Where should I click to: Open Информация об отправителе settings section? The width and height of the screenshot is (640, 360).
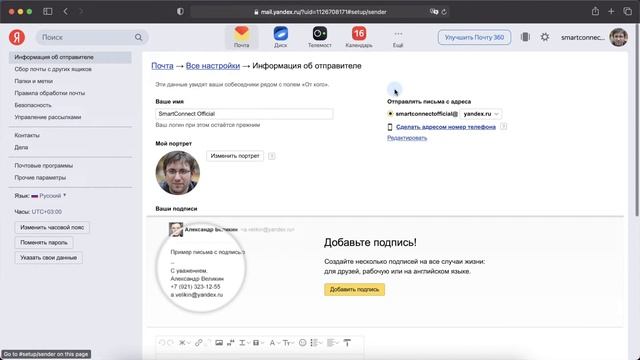(x=70, y=57)
